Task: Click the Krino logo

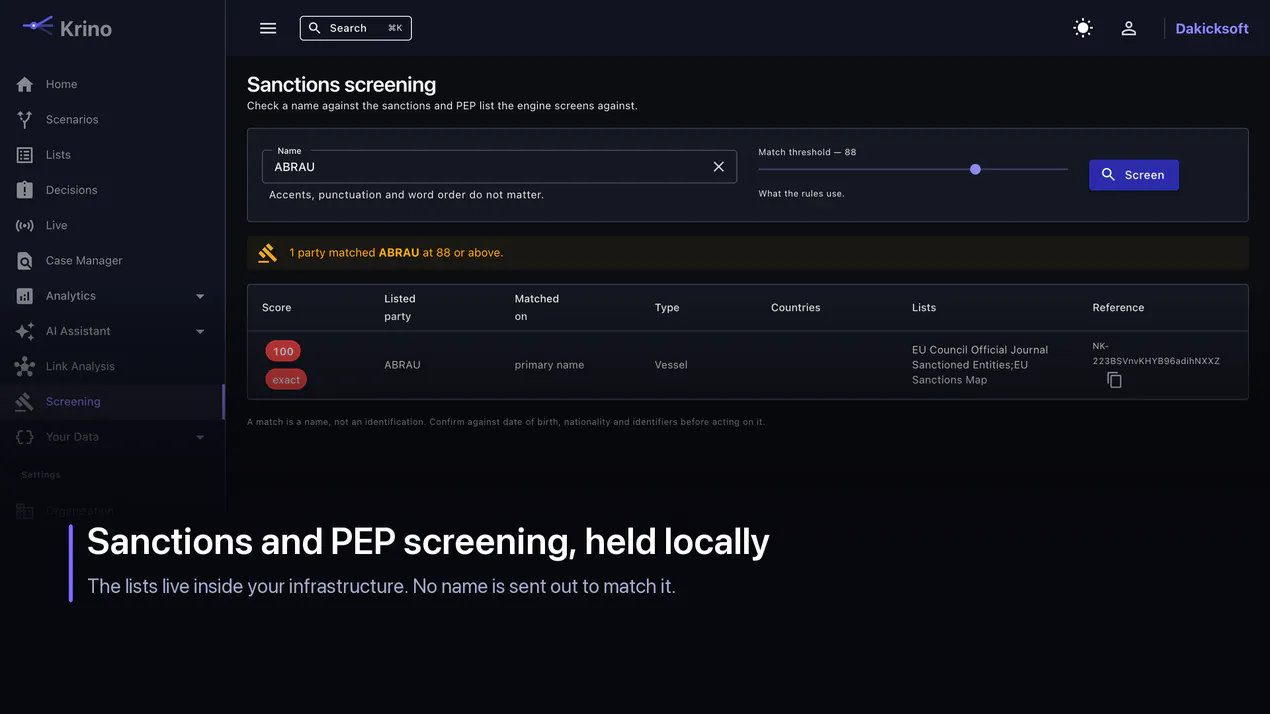Action: coord(67,27)
